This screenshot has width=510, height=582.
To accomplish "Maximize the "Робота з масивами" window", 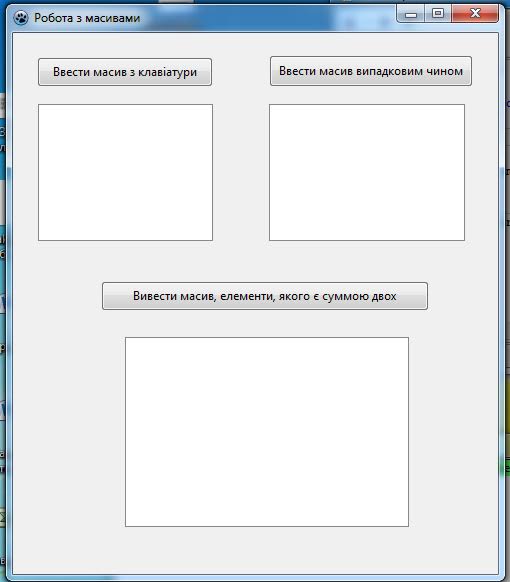I will pyautogui.click(x=438, y=14).
